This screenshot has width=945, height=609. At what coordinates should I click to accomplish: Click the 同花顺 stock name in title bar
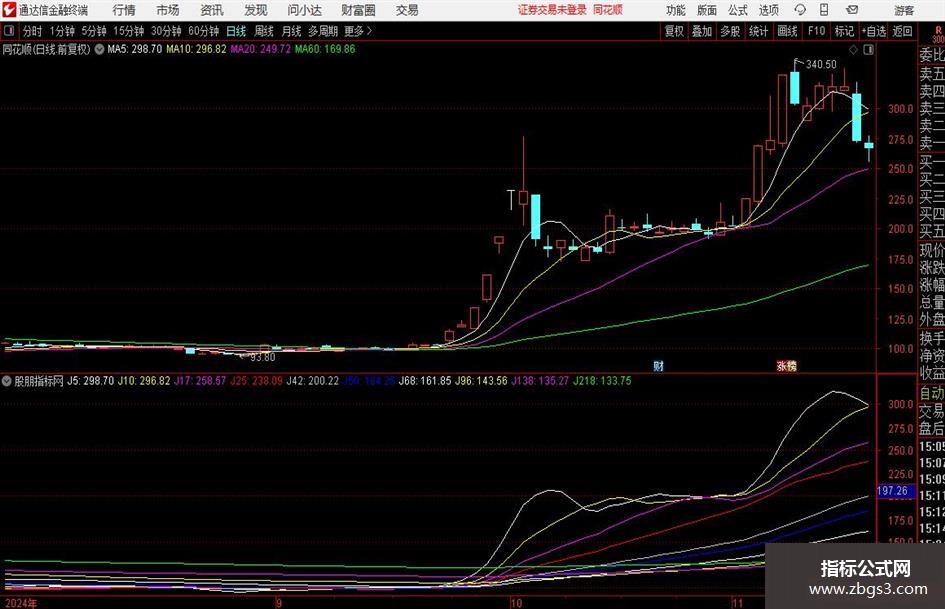(608, 10)
